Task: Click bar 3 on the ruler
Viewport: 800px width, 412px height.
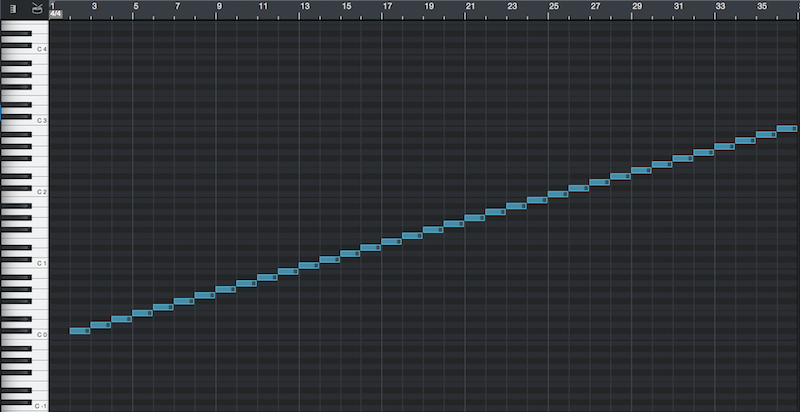Action: (x=94, y=6)
